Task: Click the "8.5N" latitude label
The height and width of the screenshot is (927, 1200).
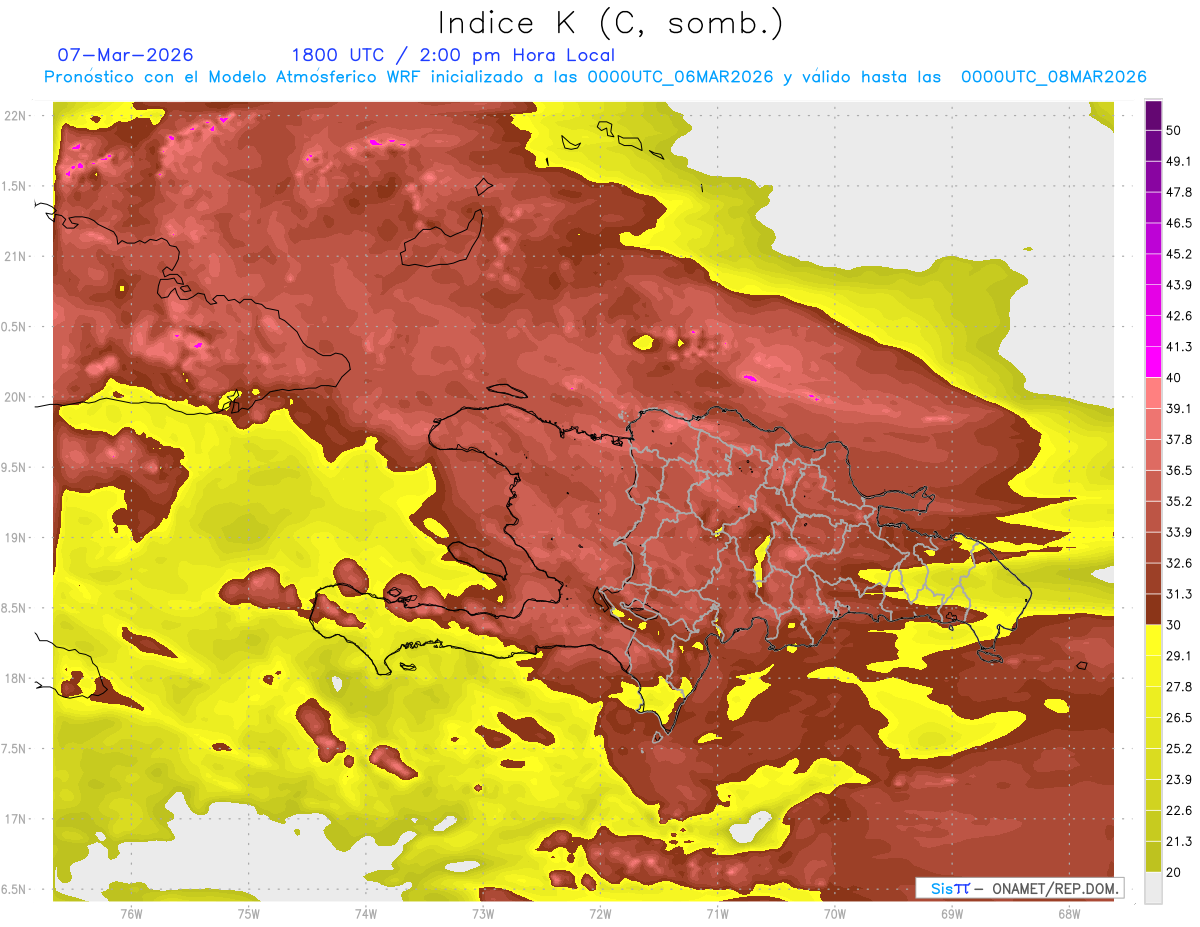Action: [14, 608]
